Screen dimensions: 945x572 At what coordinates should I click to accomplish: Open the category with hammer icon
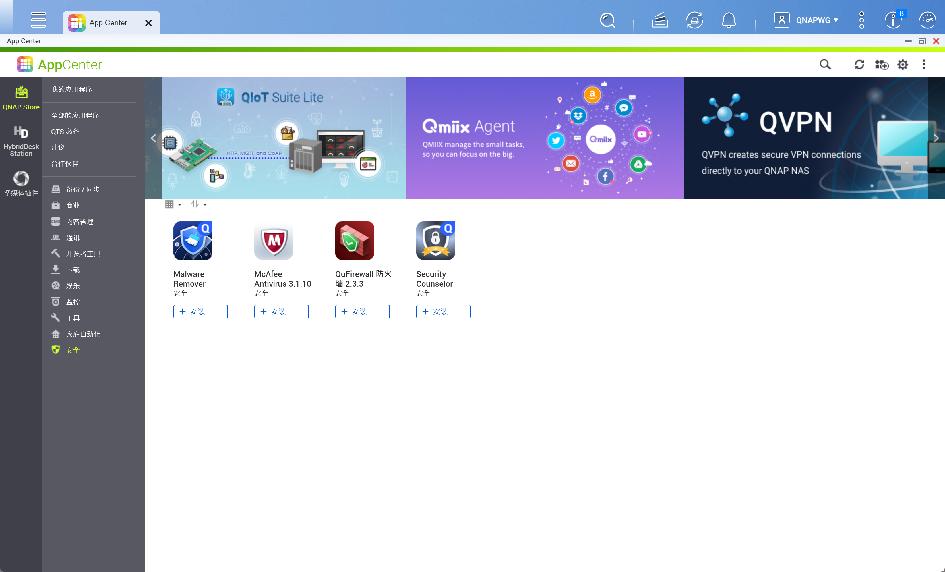76,254
